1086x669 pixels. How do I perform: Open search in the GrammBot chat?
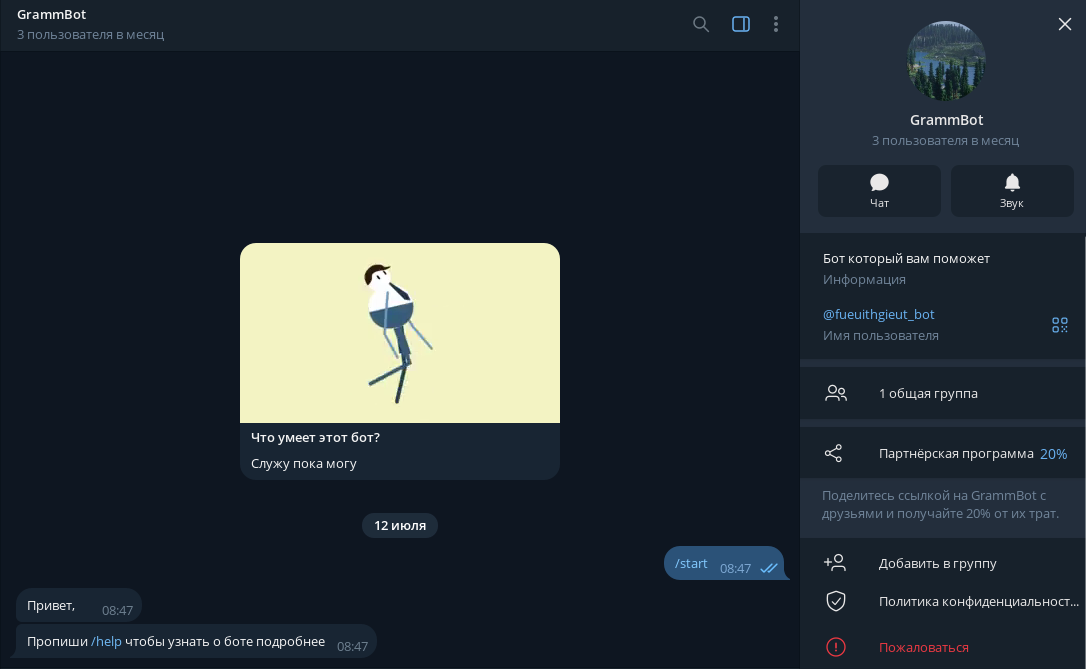click(x=700, y=24)
